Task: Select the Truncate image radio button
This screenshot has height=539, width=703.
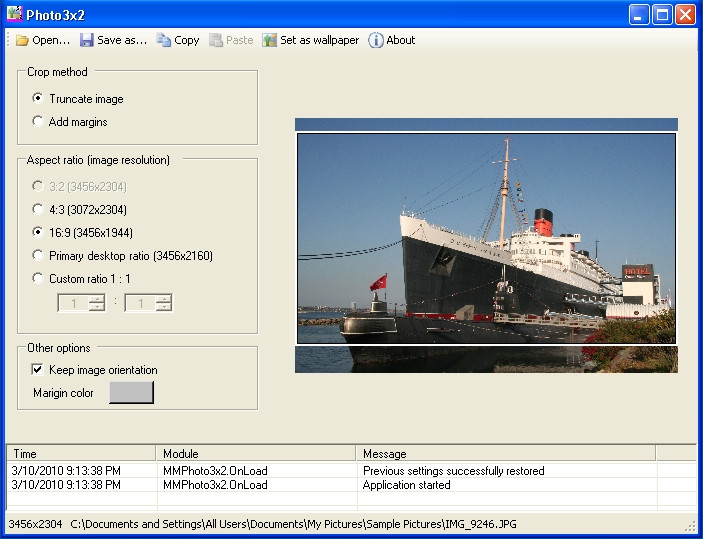Action: (38, 98)
